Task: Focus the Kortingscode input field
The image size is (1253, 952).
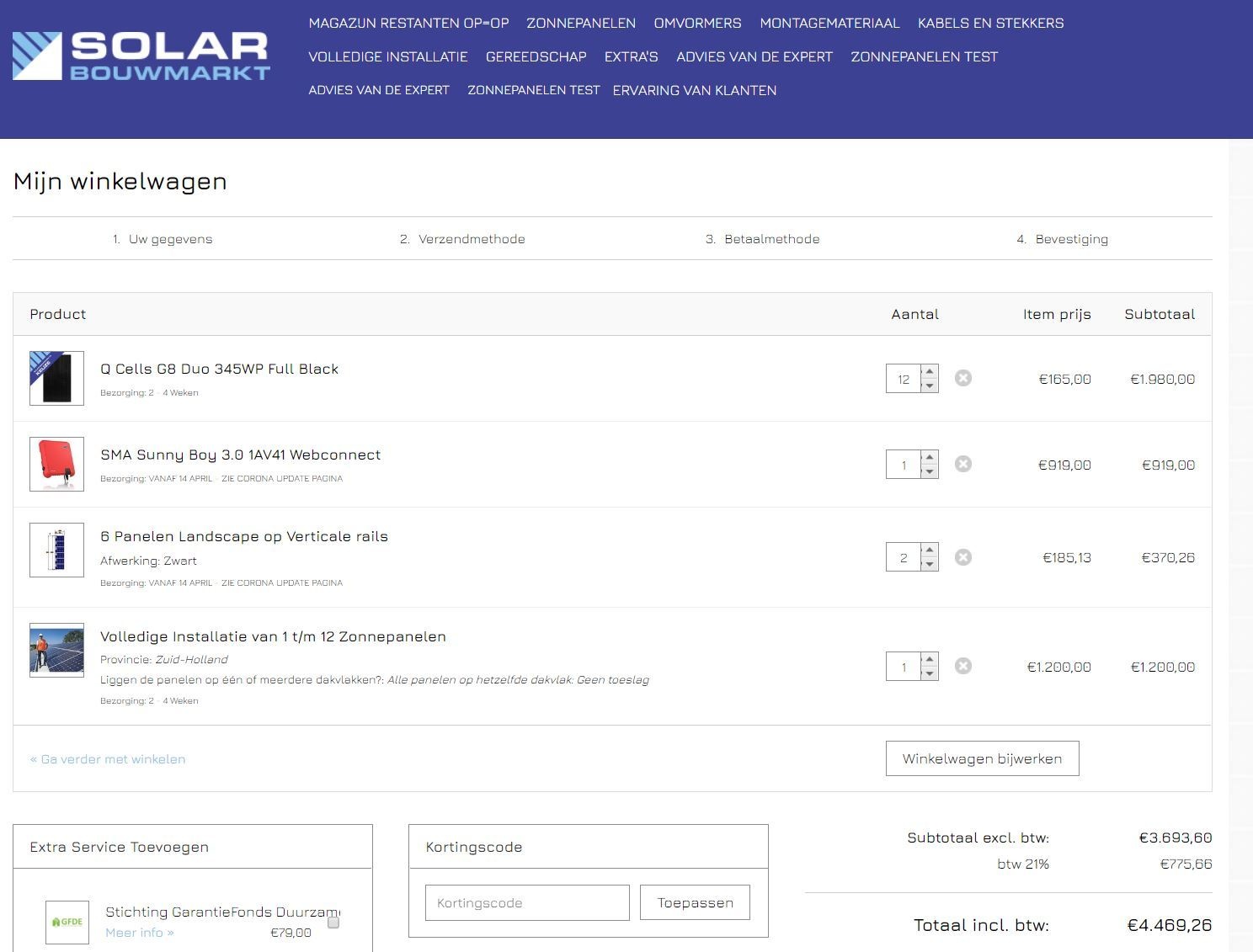Action: click(527, 902)
